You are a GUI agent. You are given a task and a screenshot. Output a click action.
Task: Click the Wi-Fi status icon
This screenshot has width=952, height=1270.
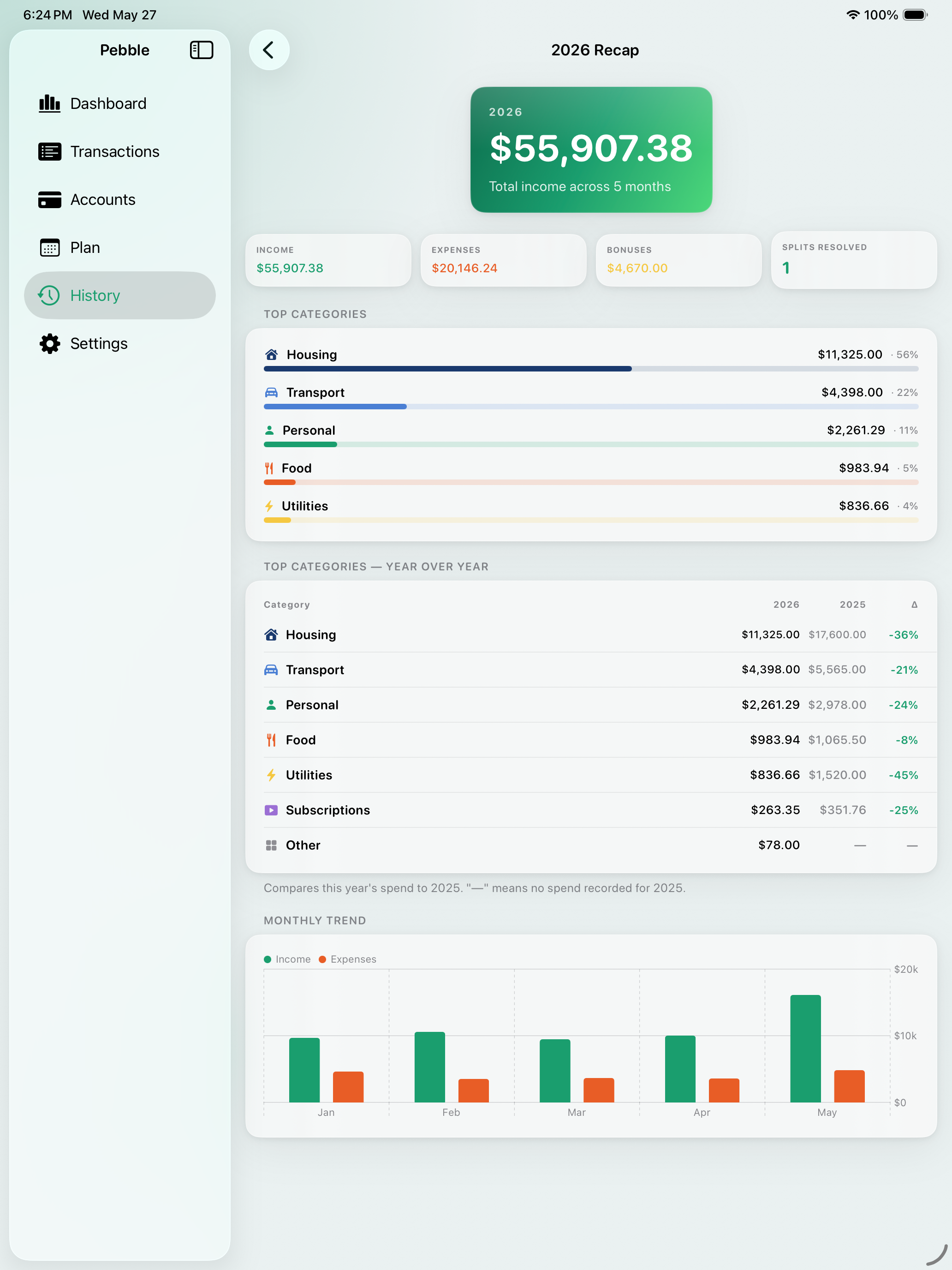pos(853,15)
